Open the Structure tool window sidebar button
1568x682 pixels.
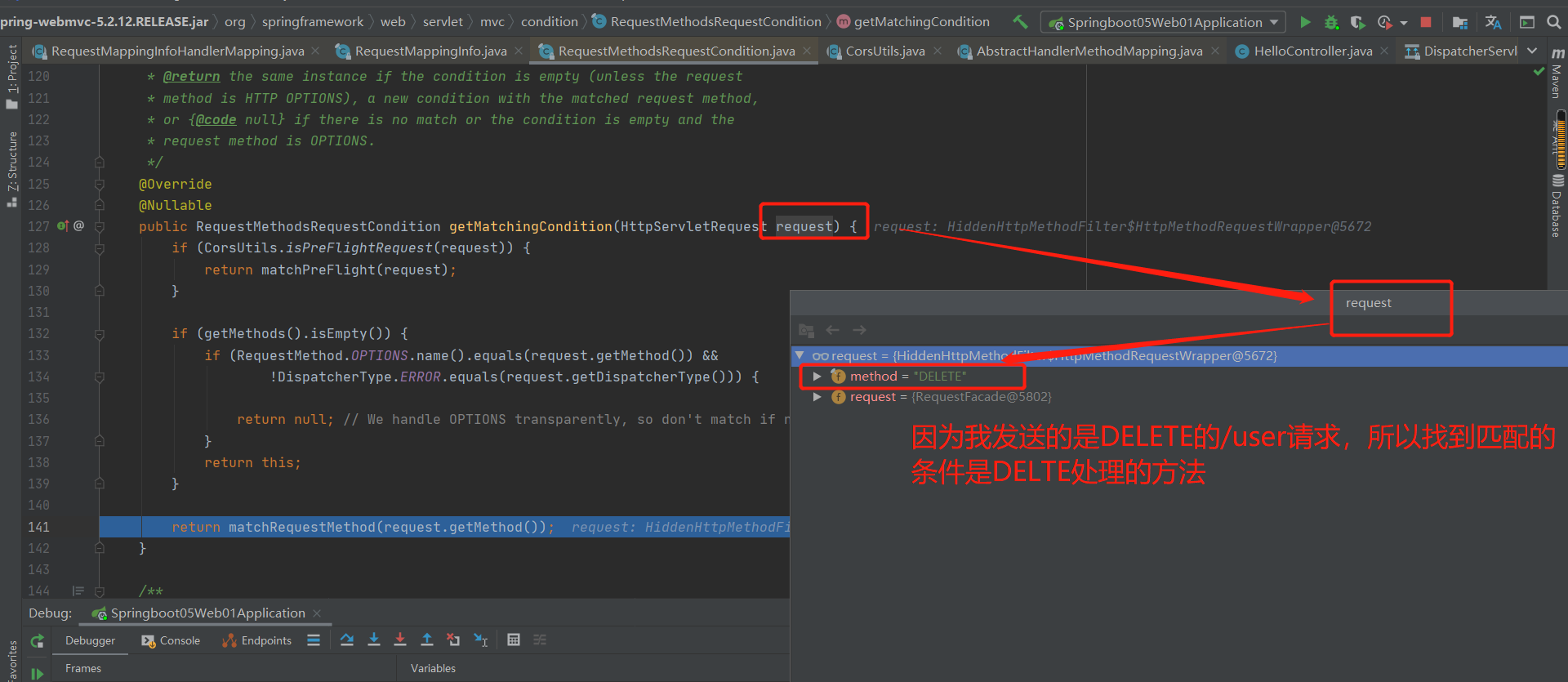[11, 168]
